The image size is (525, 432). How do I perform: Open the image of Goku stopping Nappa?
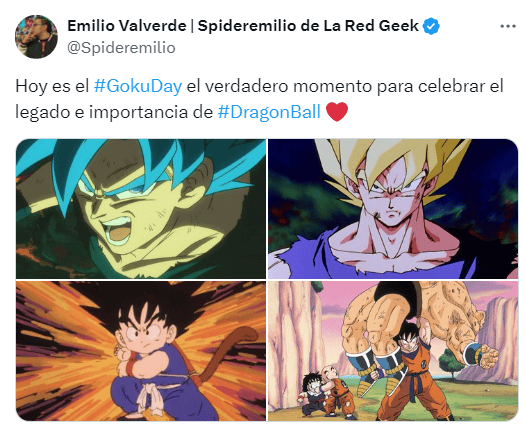pos(393,351)
